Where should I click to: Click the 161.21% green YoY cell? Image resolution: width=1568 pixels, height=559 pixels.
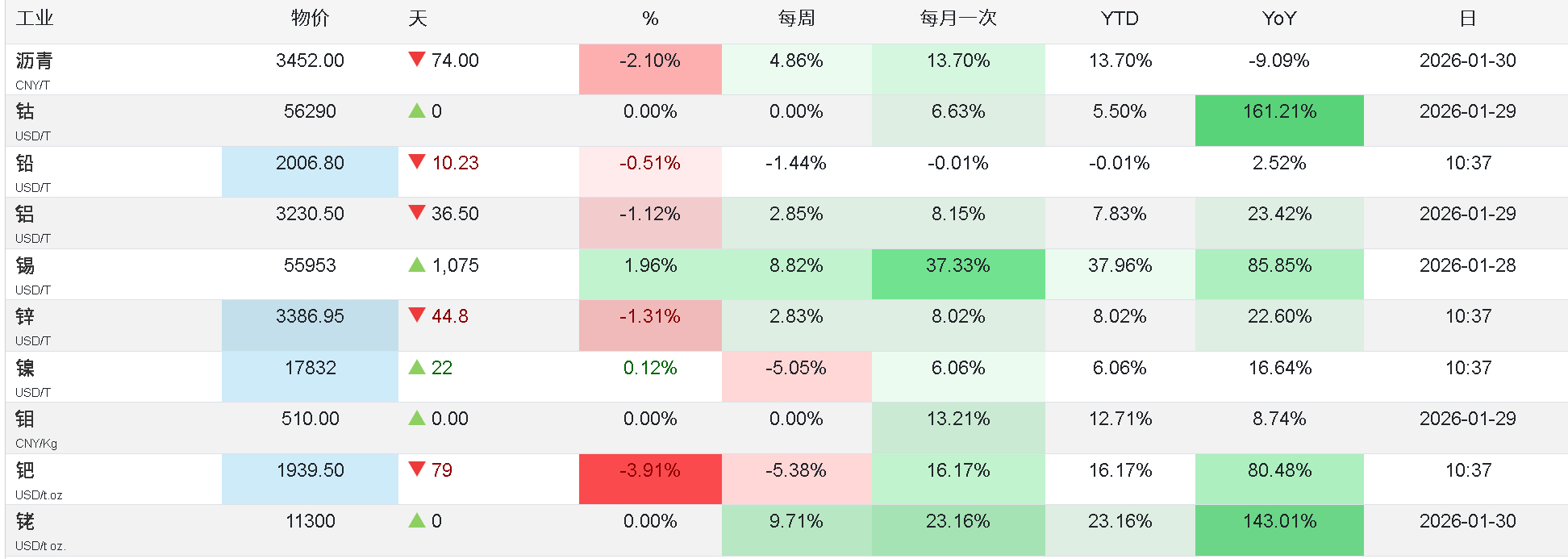tap(1279, 112)
